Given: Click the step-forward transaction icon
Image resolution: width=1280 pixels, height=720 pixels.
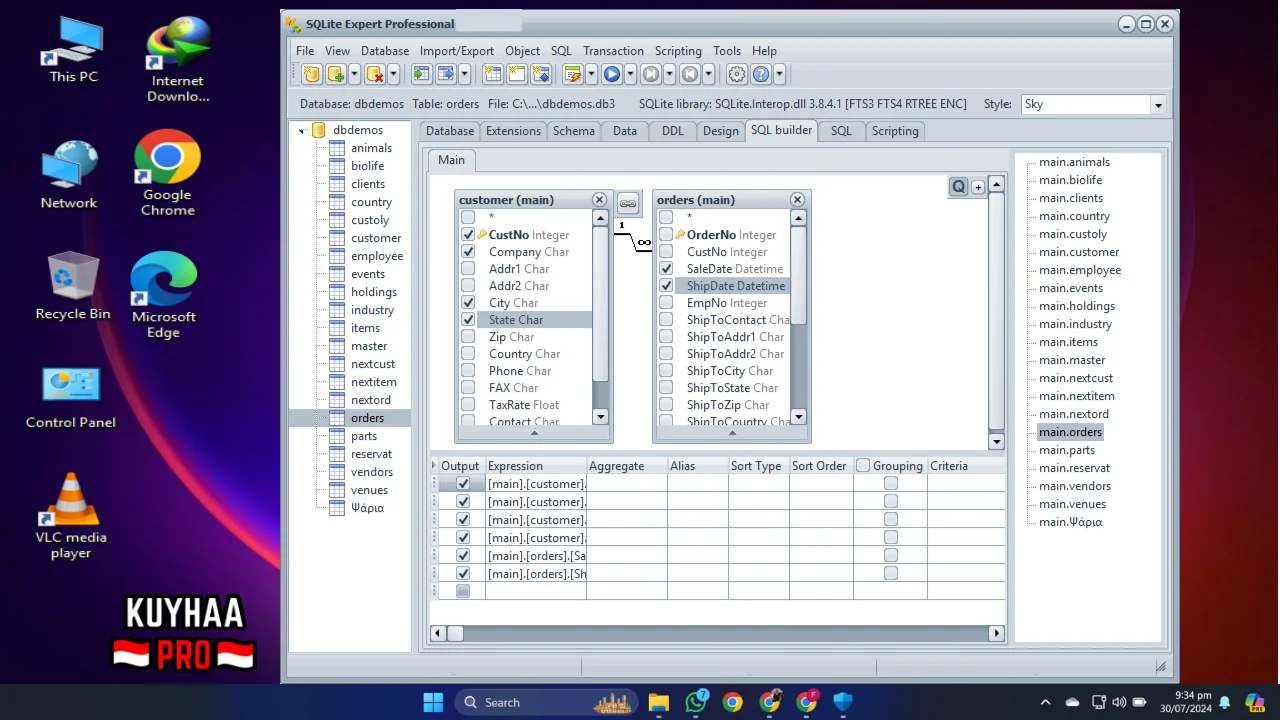Looking at the screenshot, I should [650, 74].
